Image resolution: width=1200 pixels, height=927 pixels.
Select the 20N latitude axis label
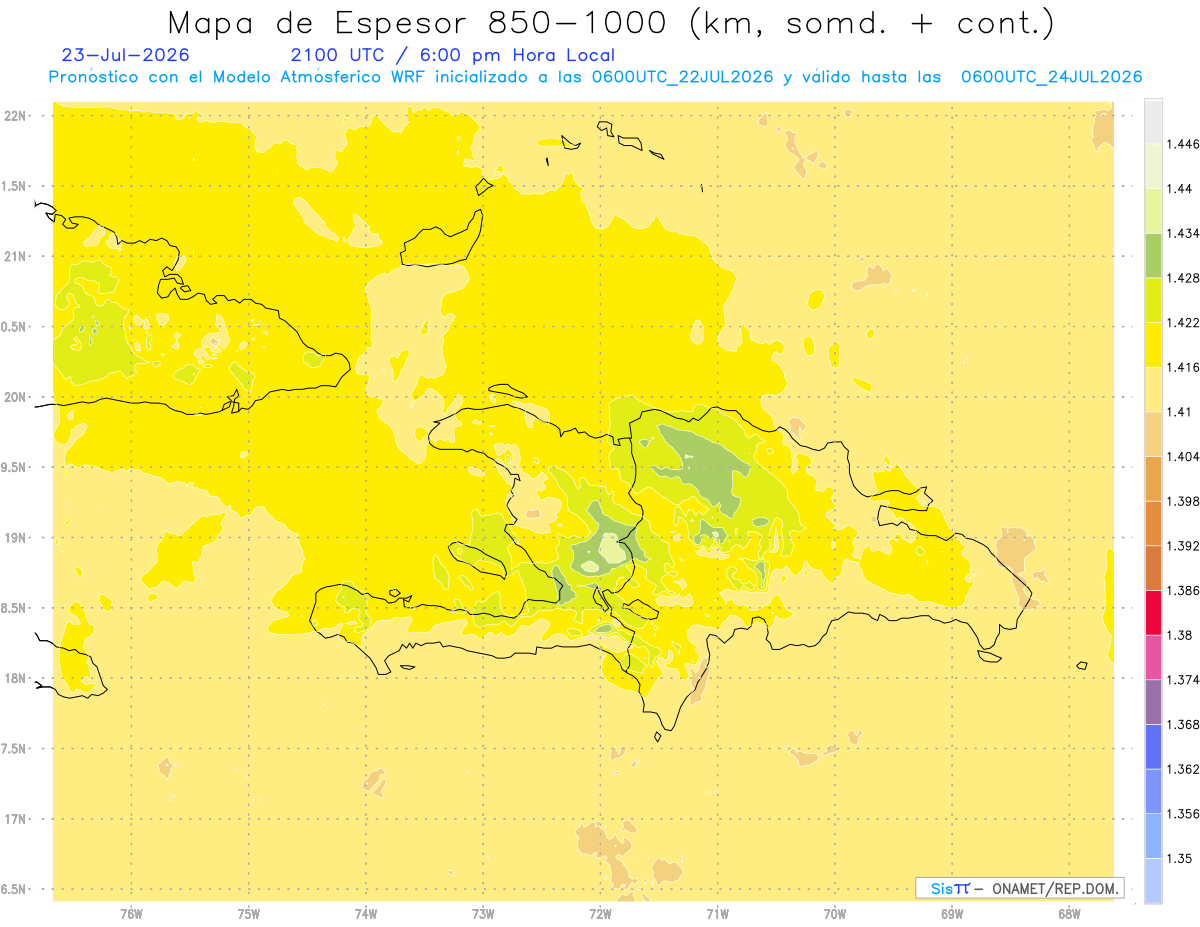[x=16, y=397]
